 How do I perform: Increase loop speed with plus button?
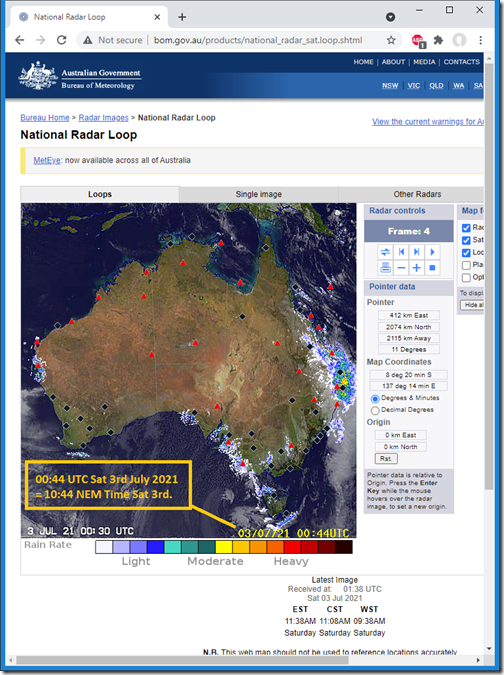pos(417,268)
